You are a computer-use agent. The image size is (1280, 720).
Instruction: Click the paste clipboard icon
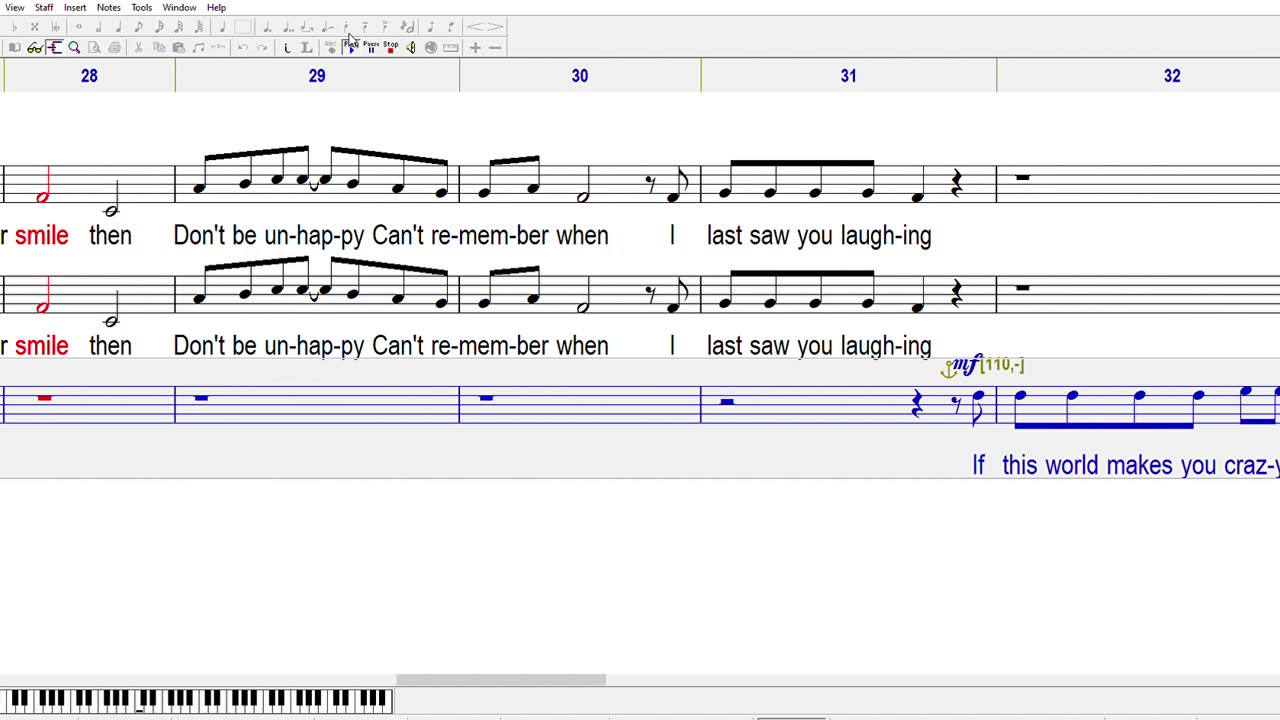(x=178, y=47)
